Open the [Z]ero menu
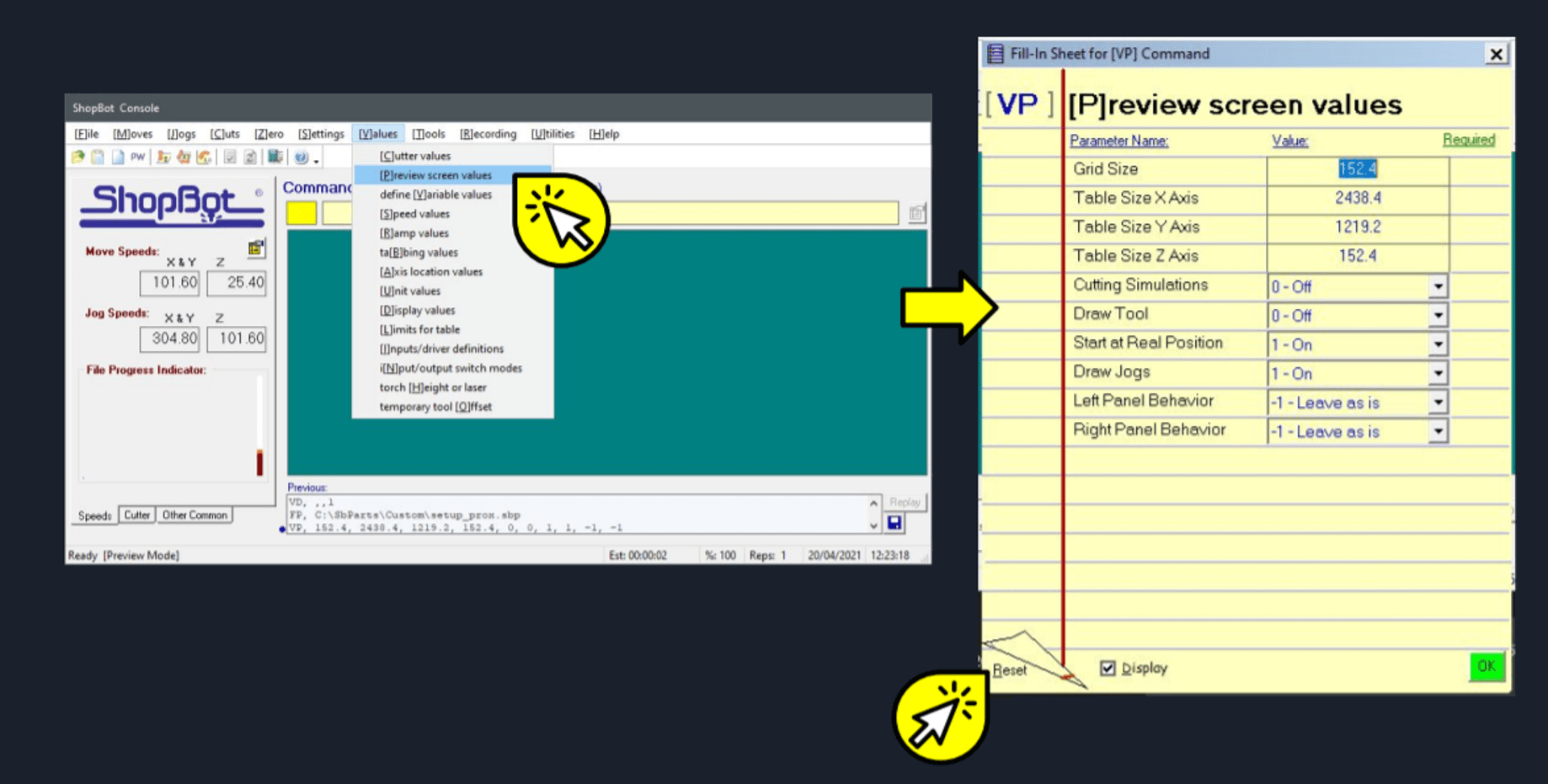 (x=270, y=134)
